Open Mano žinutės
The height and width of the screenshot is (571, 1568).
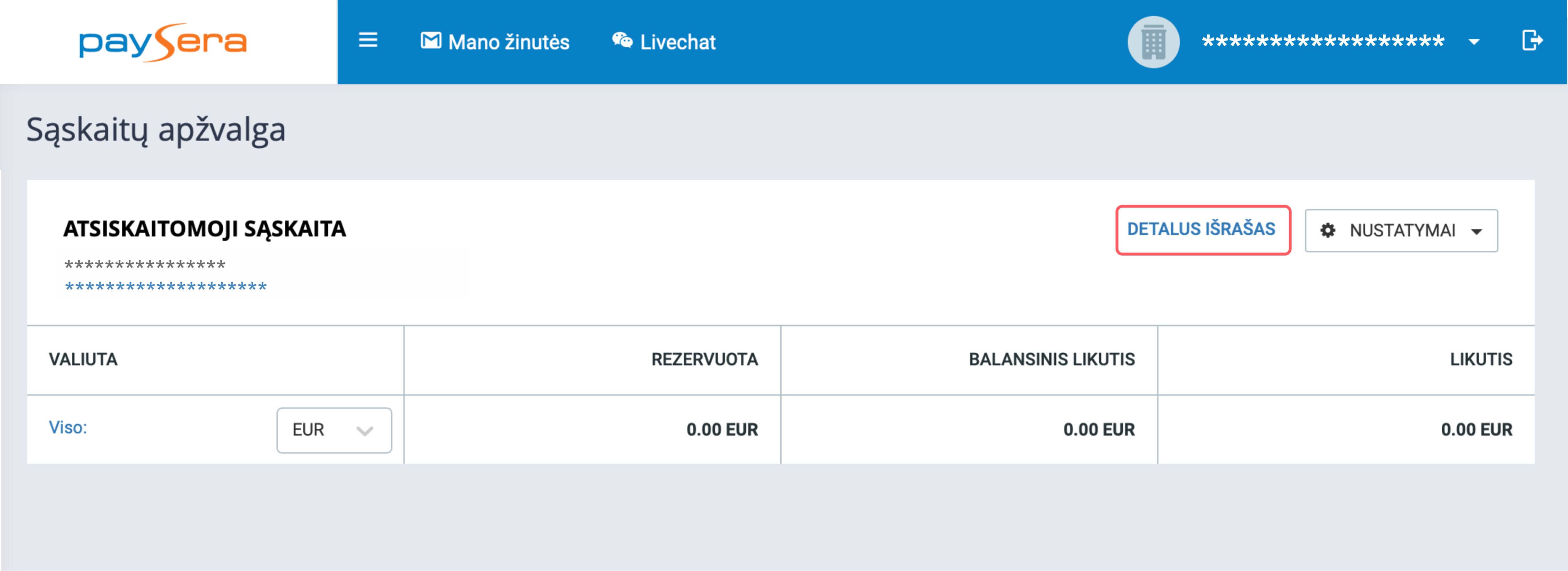(509, 42)
